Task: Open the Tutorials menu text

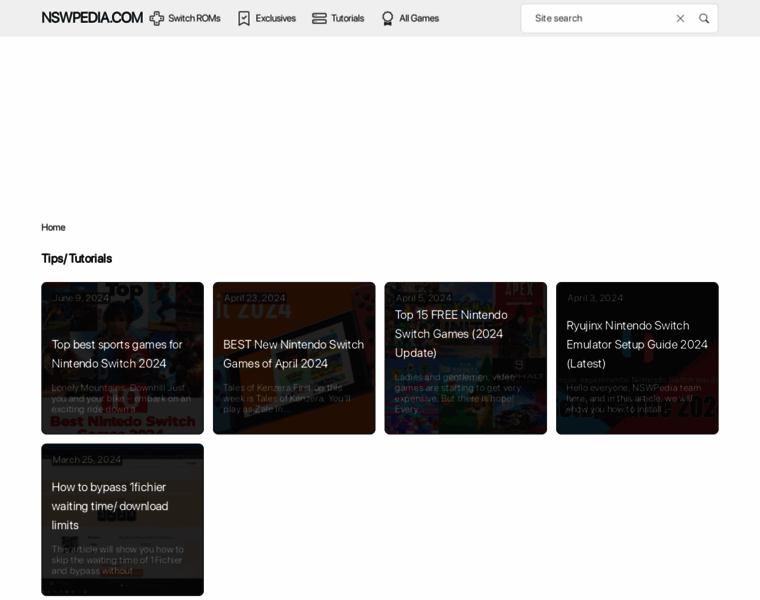Action: pyautogui.click(x=348, y=18)
